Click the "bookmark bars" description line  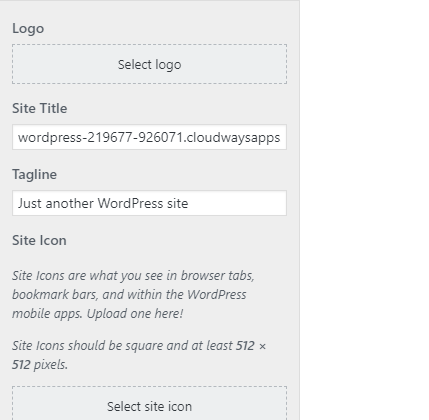129,295
